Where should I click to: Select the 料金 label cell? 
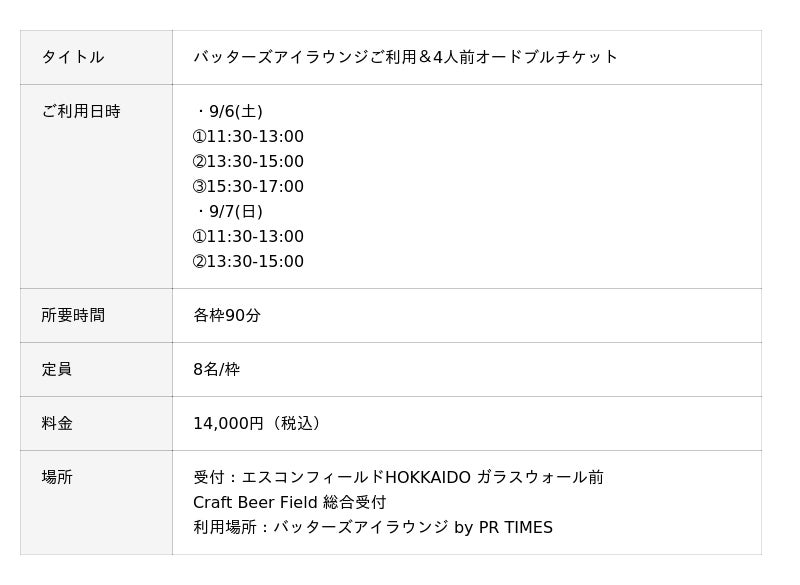pyautogui.click(x=57, y=423)
